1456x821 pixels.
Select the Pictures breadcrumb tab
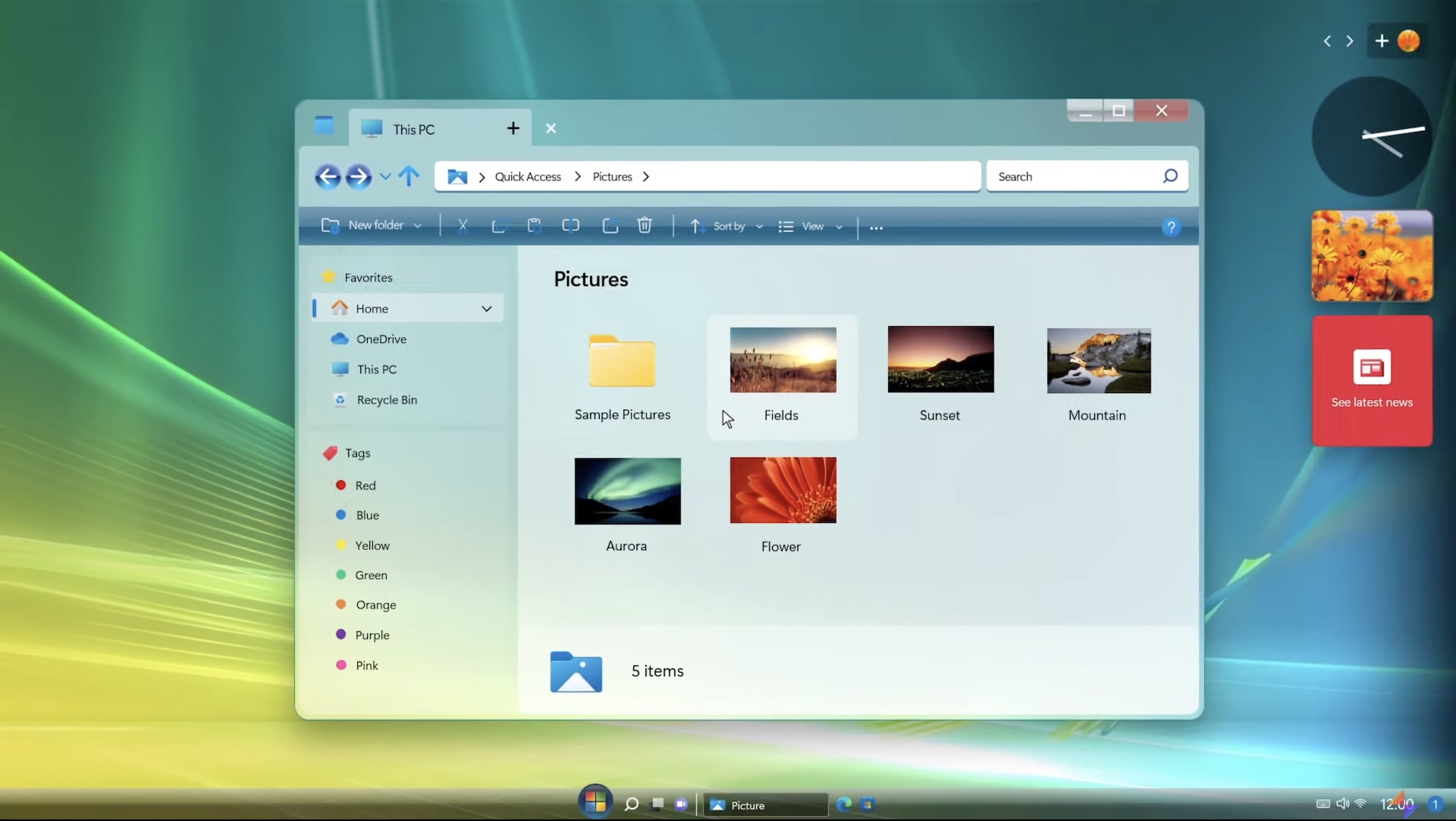click(x=611, y=176)
